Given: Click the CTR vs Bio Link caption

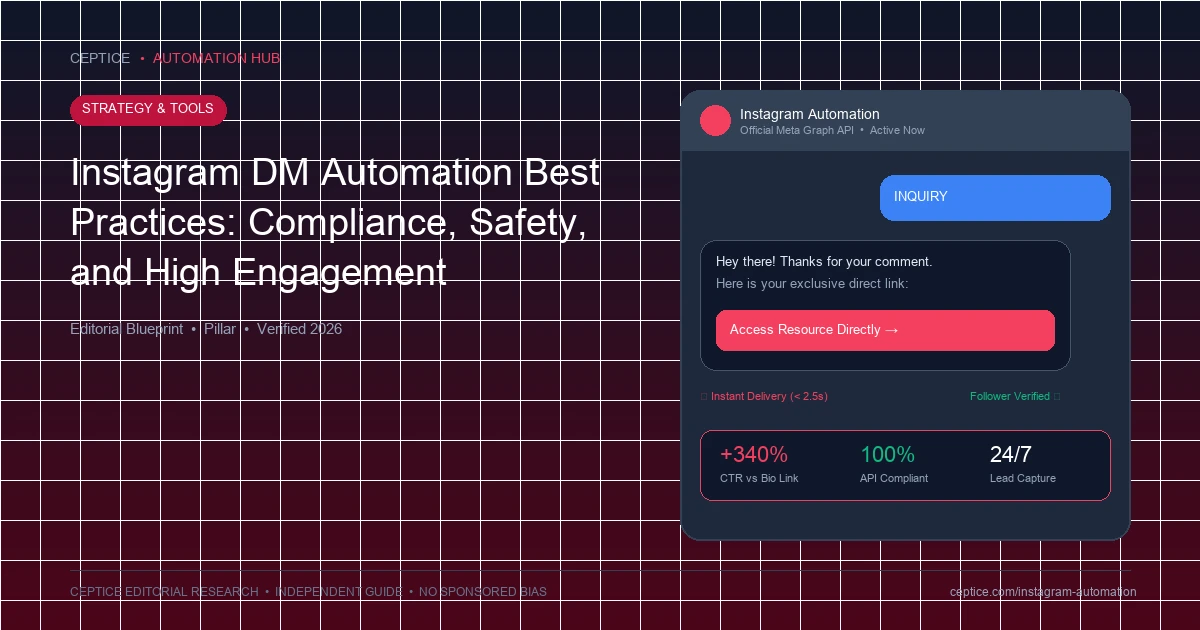Looking at the screenshot, I should [759, 479].
